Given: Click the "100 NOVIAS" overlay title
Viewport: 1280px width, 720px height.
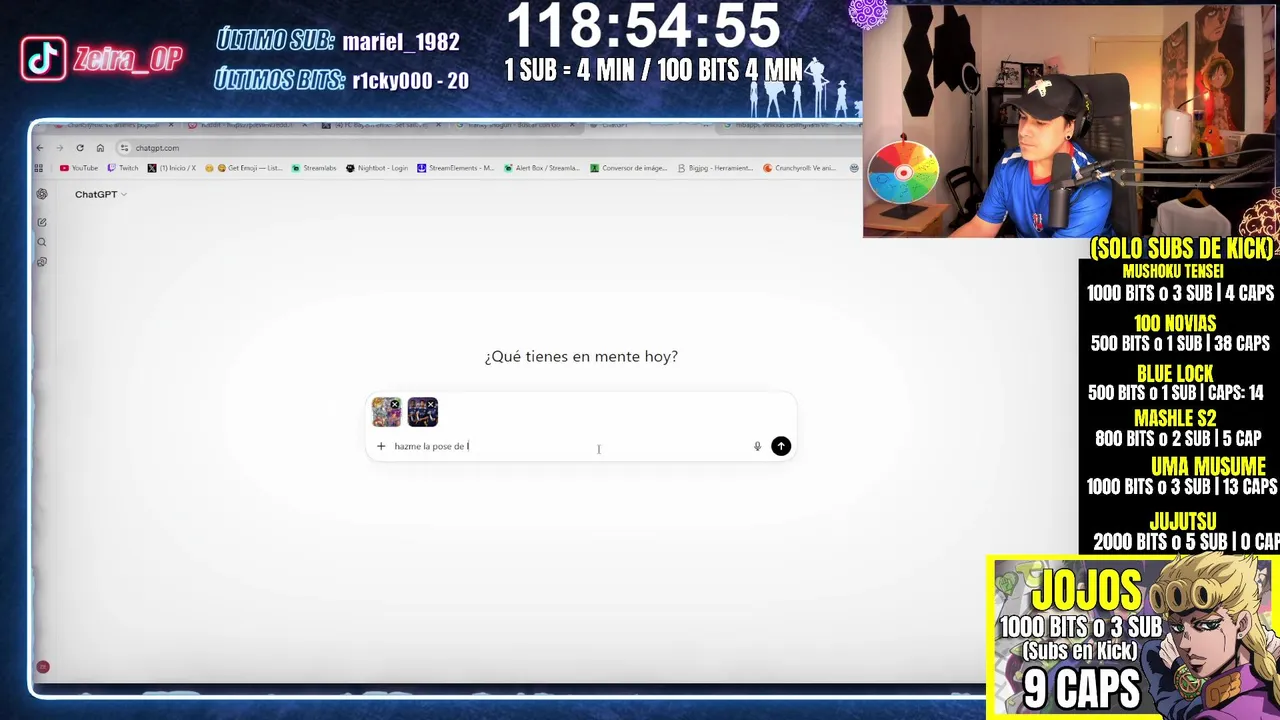Looking at the screenshot, I should [x=1175, y=323].
